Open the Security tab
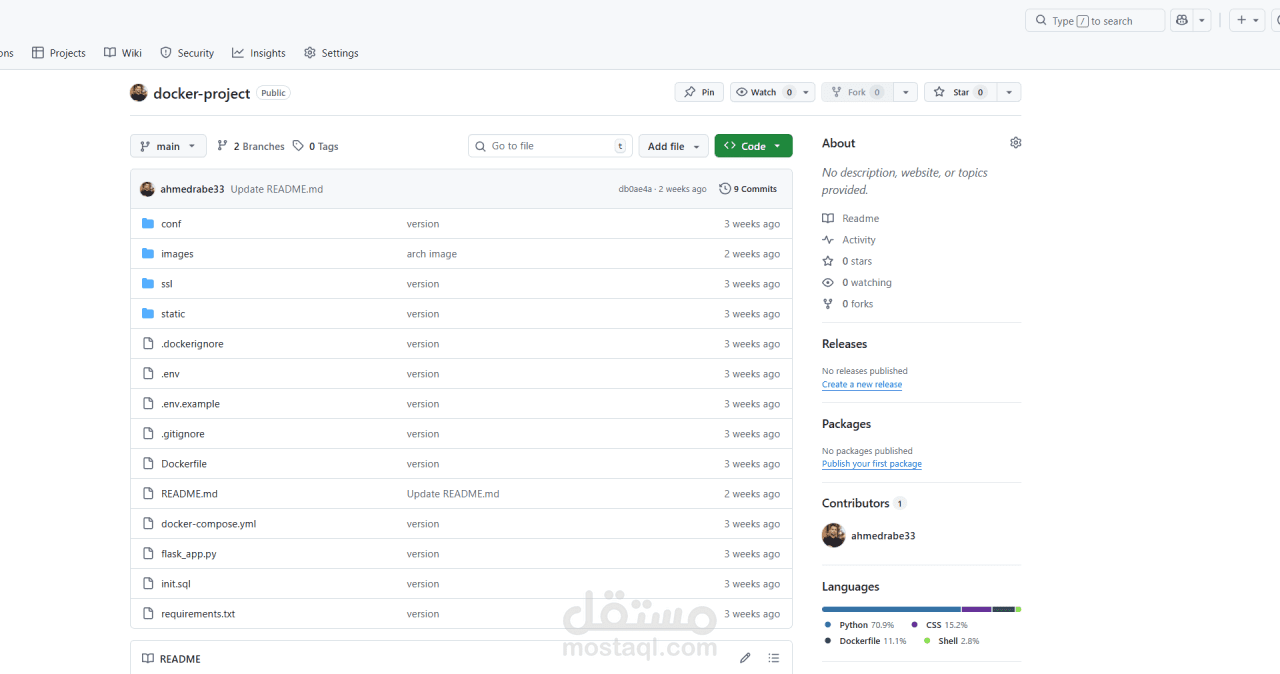The width and height of the screenshot is (1280, 674). (x=187, y=53)
